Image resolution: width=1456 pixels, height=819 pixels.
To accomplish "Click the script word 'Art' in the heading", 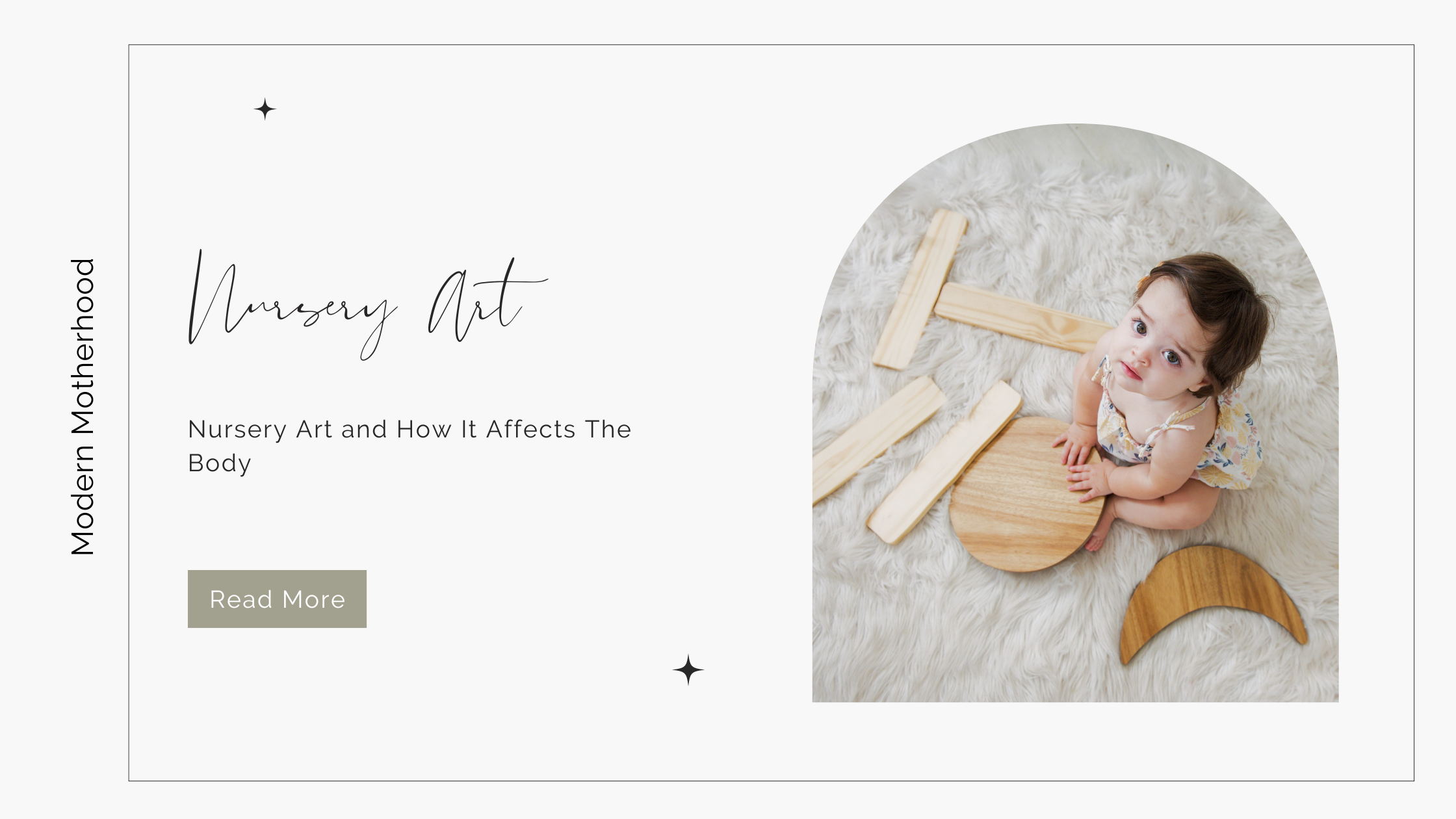I will tap(487, 300).
